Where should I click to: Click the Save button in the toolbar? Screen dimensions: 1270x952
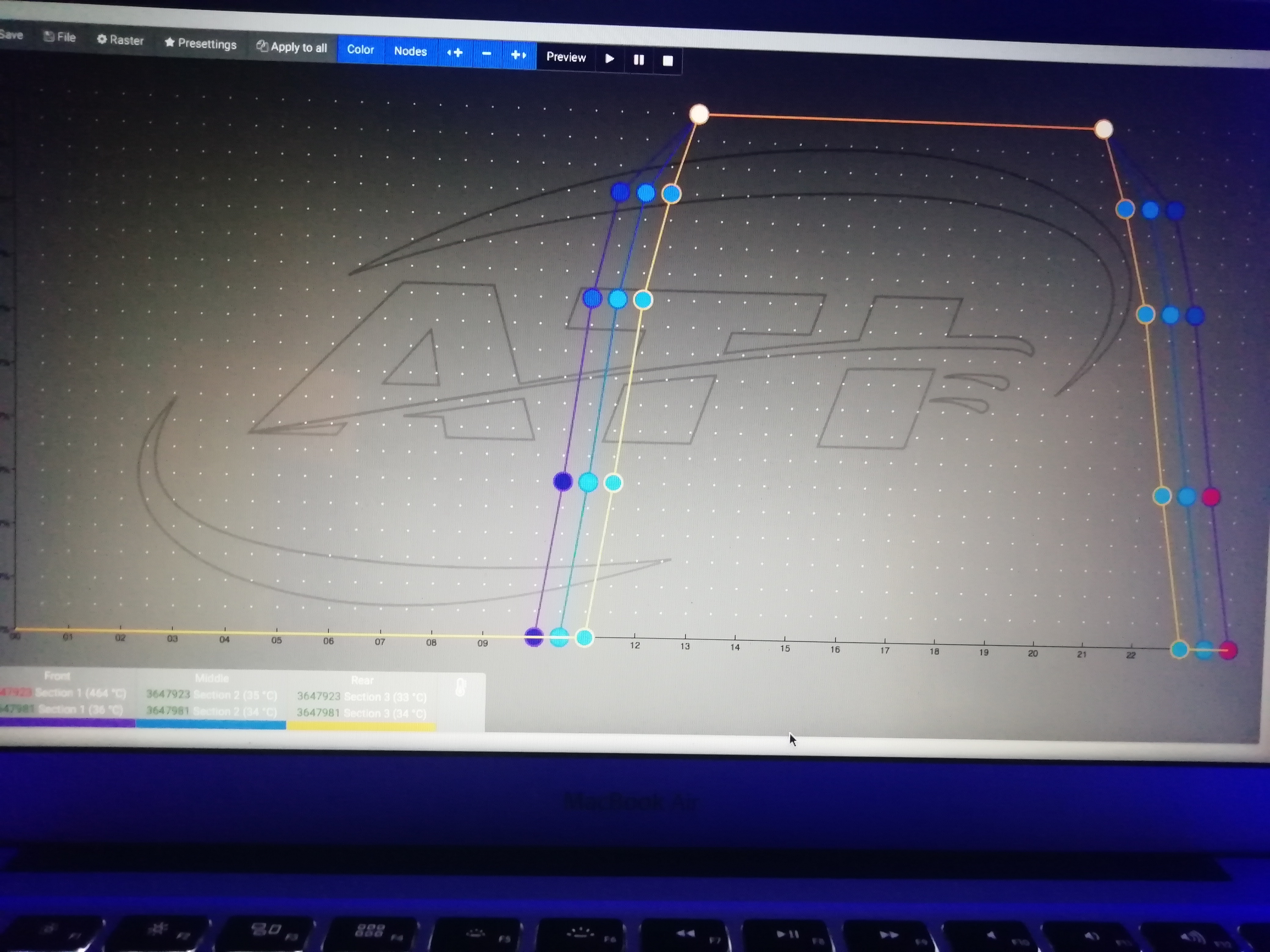(12, 35)
